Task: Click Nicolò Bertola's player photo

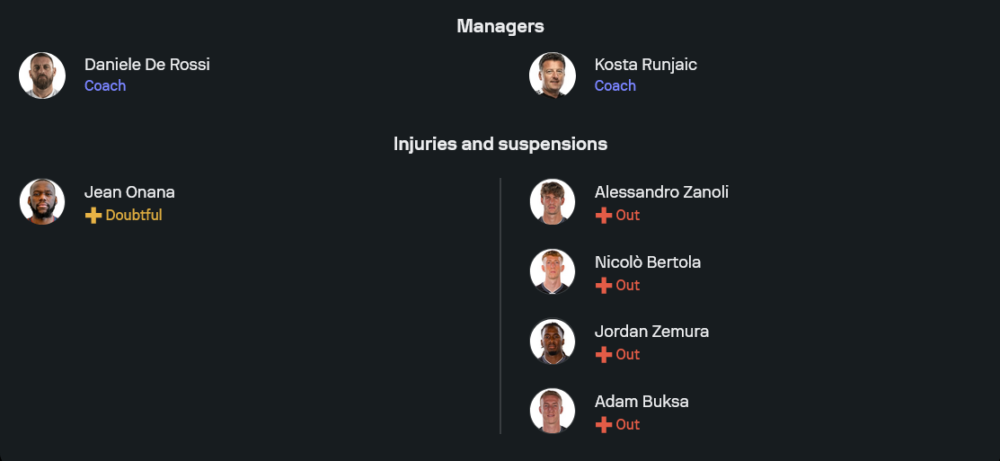Action: [x=552, y=272]
